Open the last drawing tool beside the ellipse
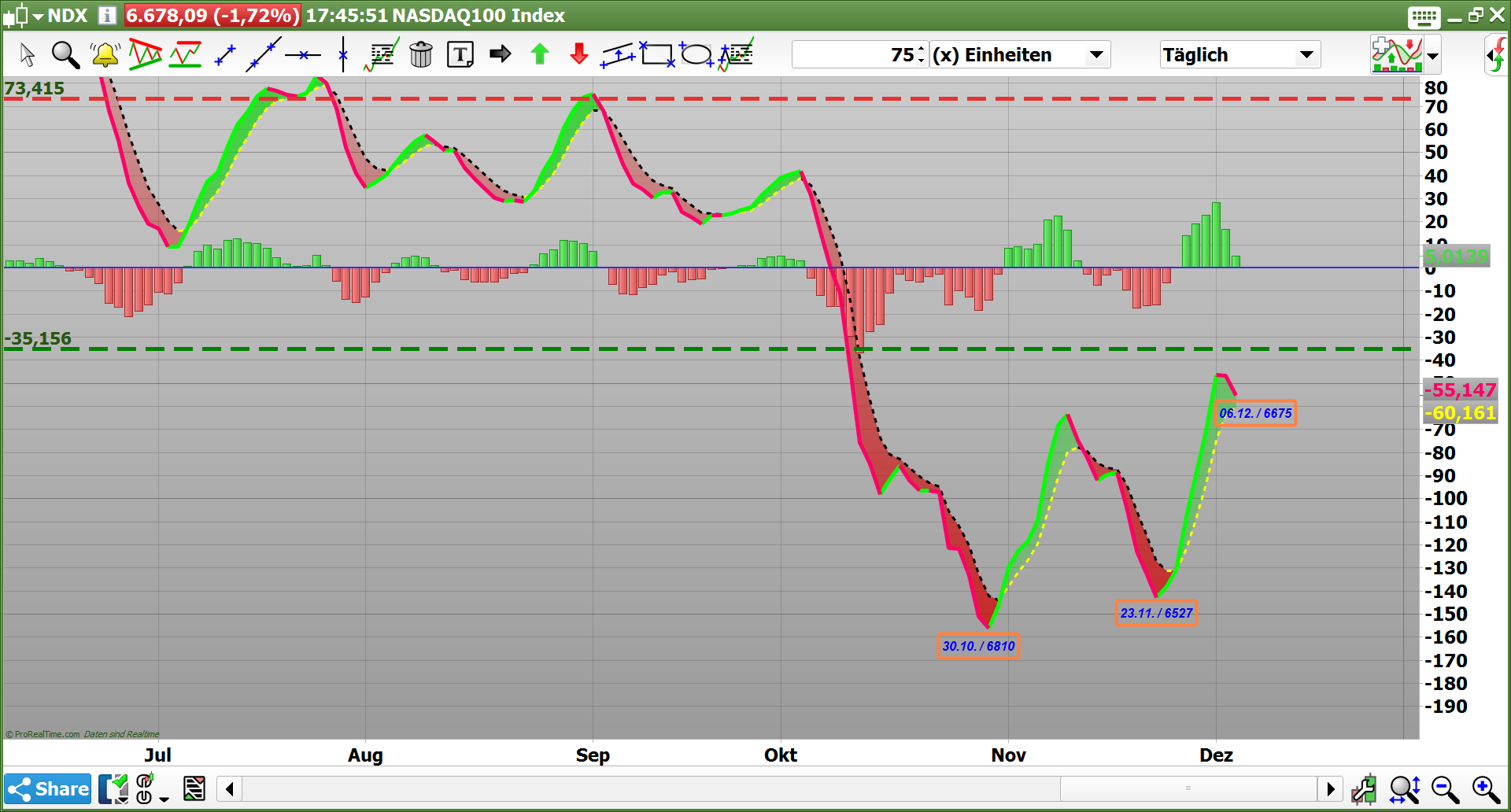Viewport: 1511px width, 812px height. click(736, 54)
